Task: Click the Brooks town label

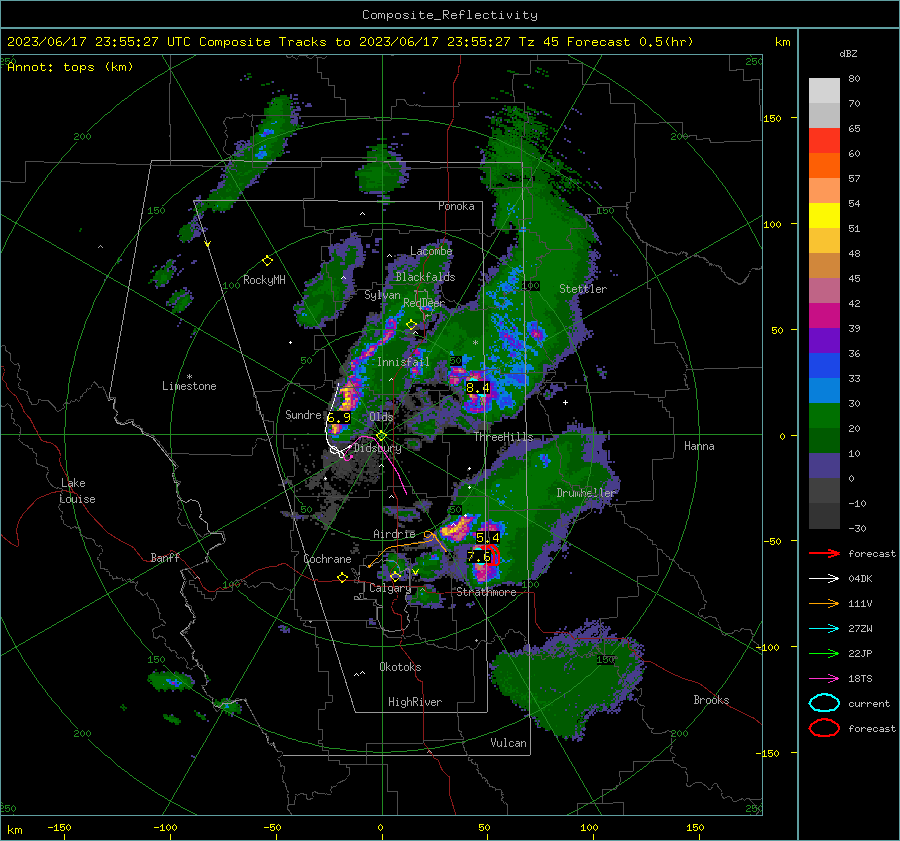Action: tap(711, 700)
